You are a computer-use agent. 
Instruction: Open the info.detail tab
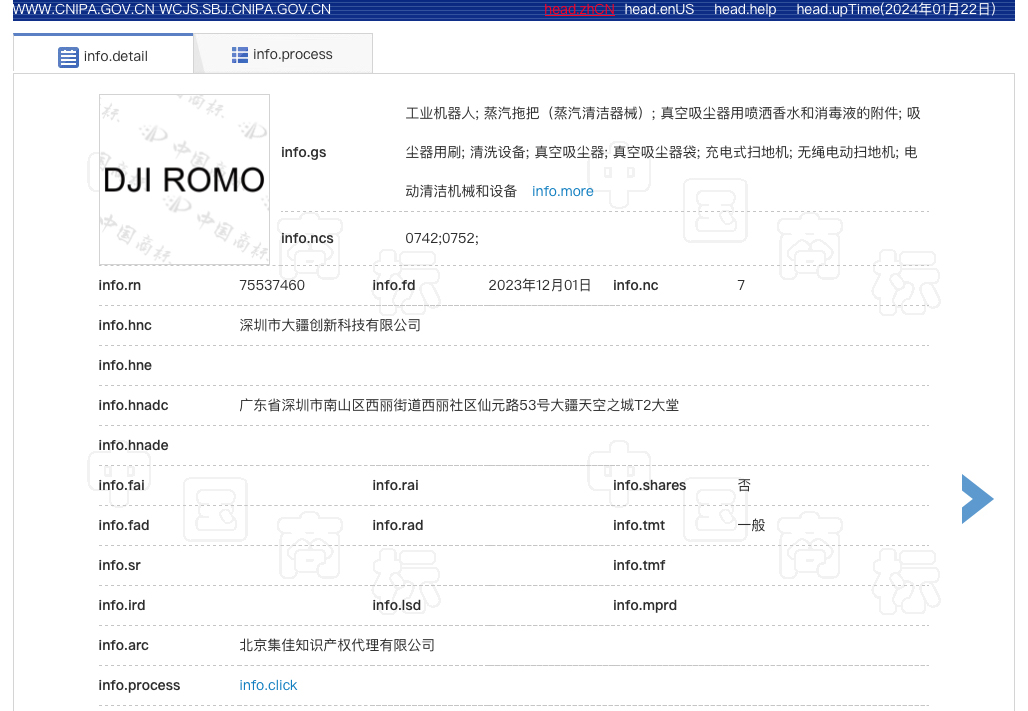point(103,54)
